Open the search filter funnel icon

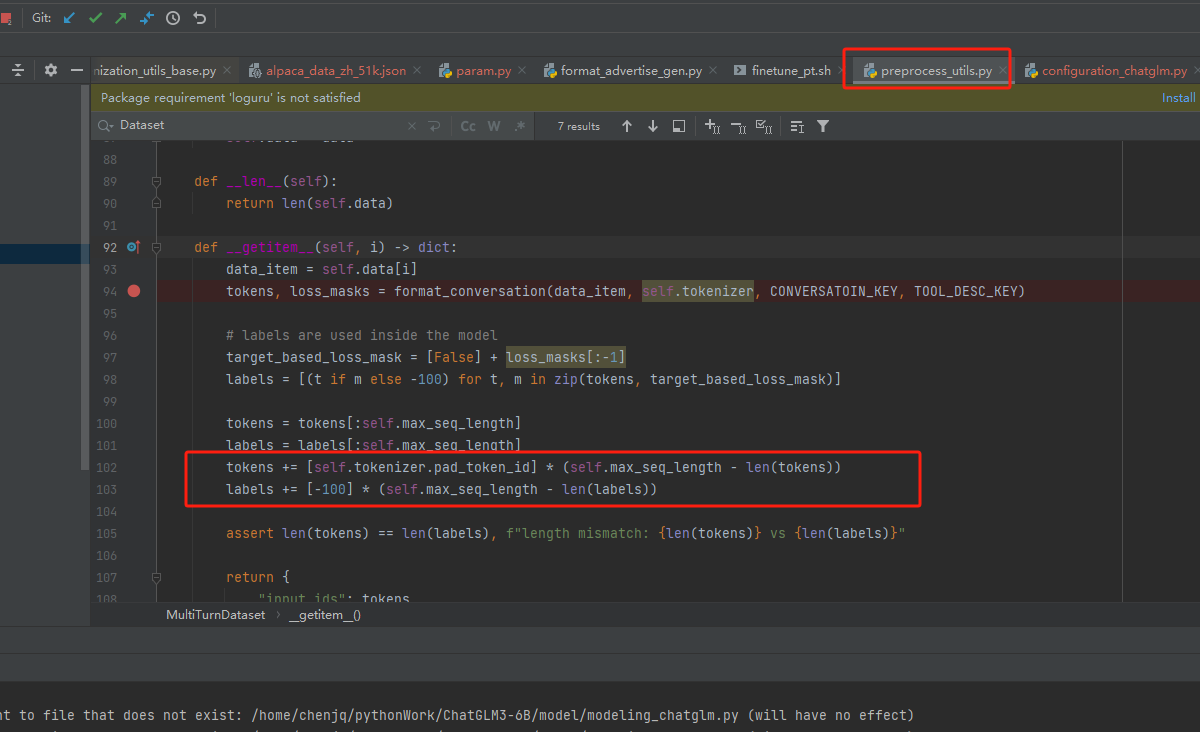click(823, 125)
